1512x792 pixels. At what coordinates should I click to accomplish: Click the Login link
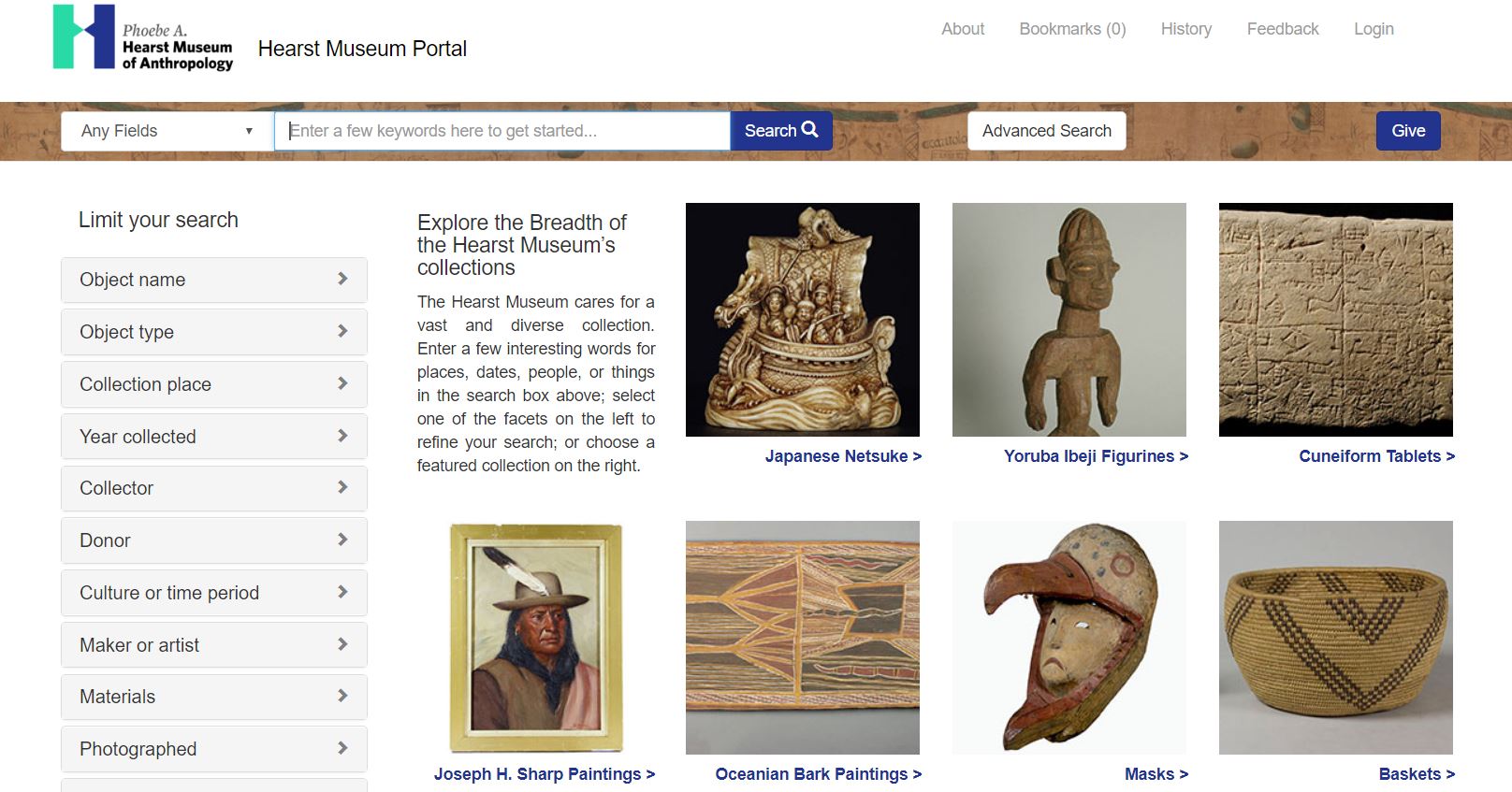1374,29
